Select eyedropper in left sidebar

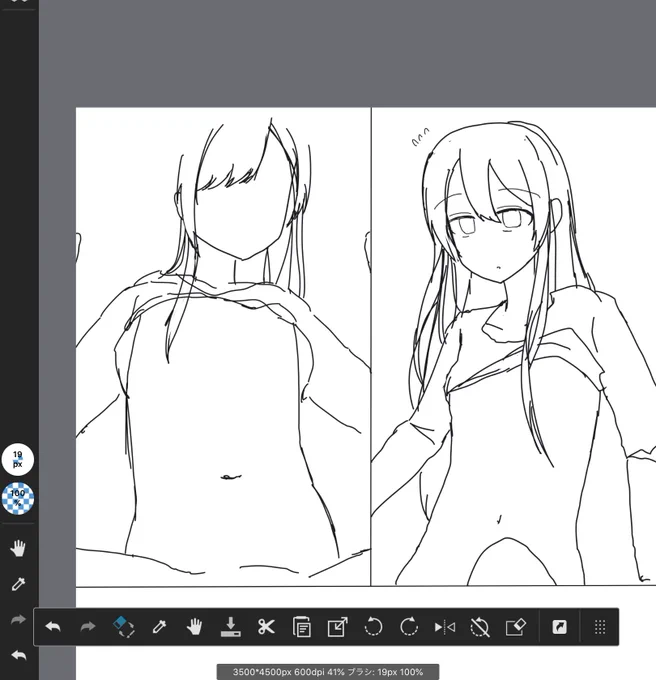[18, 584]
